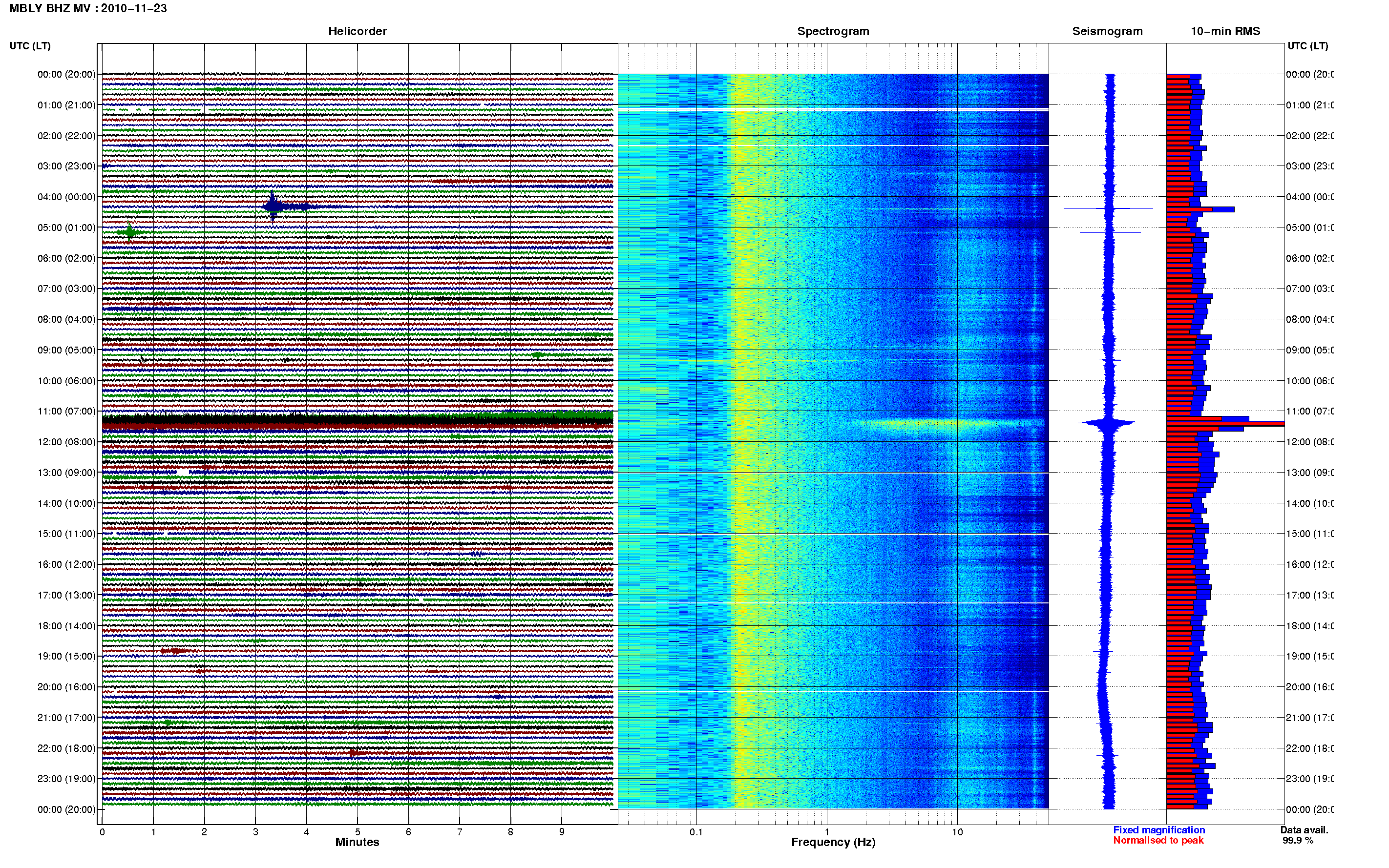Click the '22:00 (18:00)' left time label
Screen dimensions: 1389x868
(66, 748)
